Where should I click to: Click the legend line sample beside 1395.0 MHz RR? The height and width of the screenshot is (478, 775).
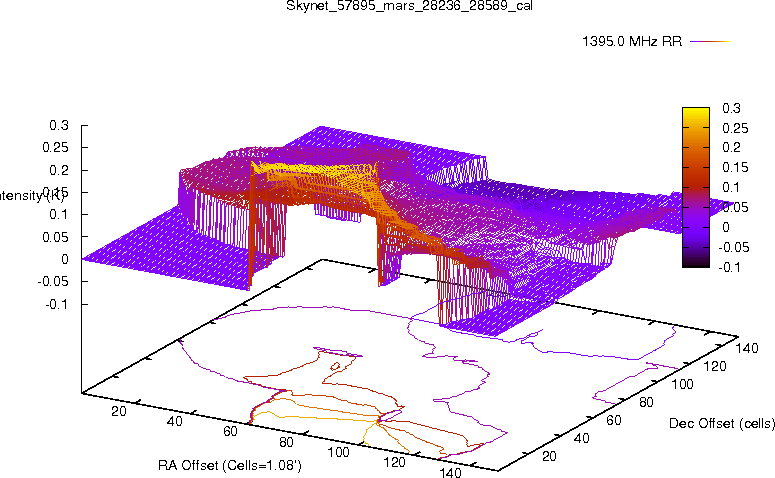tap(710, 42)
